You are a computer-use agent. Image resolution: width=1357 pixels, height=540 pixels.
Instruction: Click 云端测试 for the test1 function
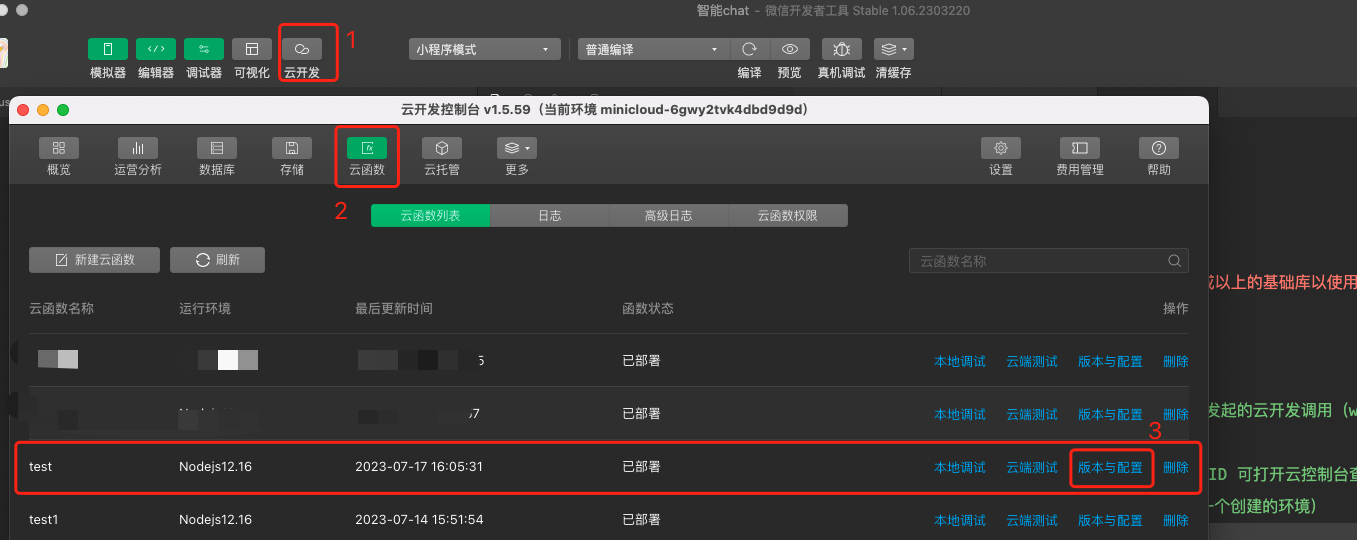click(x=1032, y=520)
